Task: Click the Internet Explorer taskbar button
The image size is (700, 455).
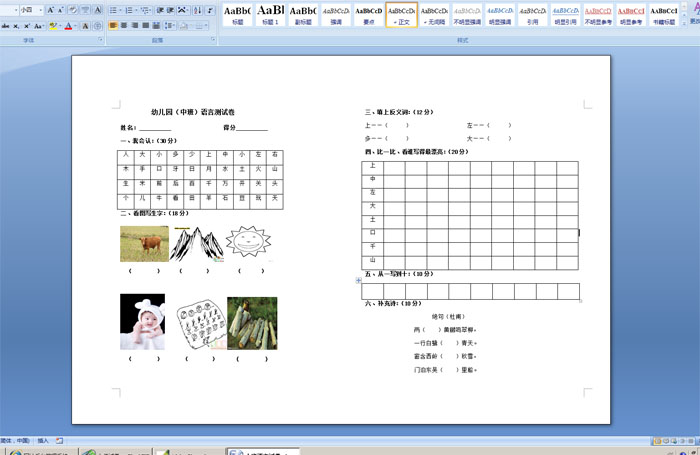Action: coord(41,452)
